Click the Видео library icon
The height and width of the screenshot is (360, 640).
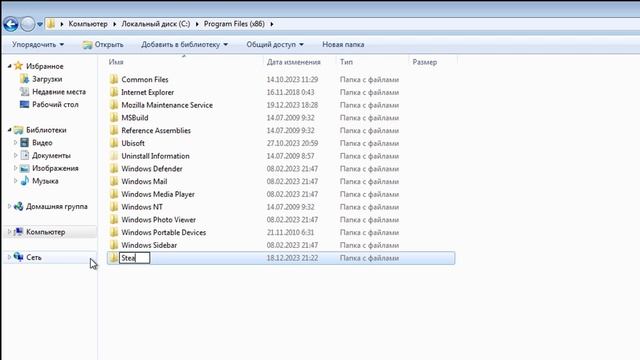click(x=24, y=142)
